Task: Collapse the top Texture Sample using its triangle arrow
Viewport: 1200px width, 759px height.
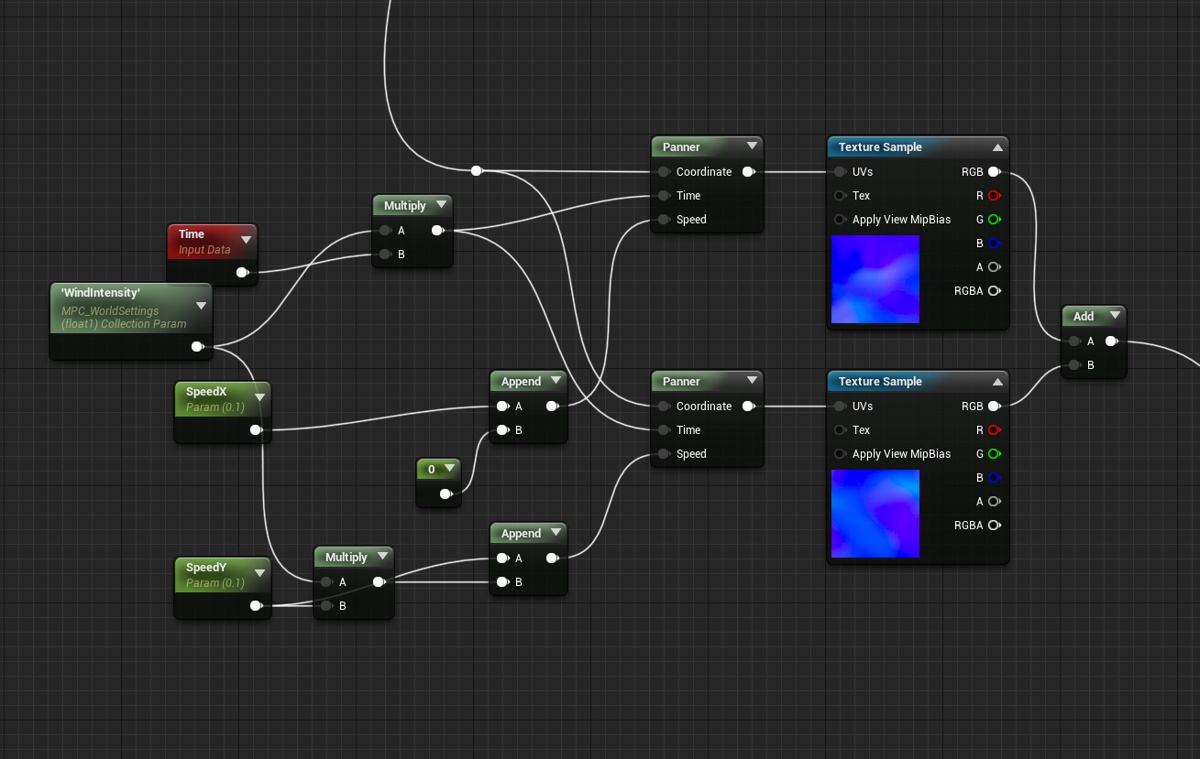Action: tap(997, 147)
